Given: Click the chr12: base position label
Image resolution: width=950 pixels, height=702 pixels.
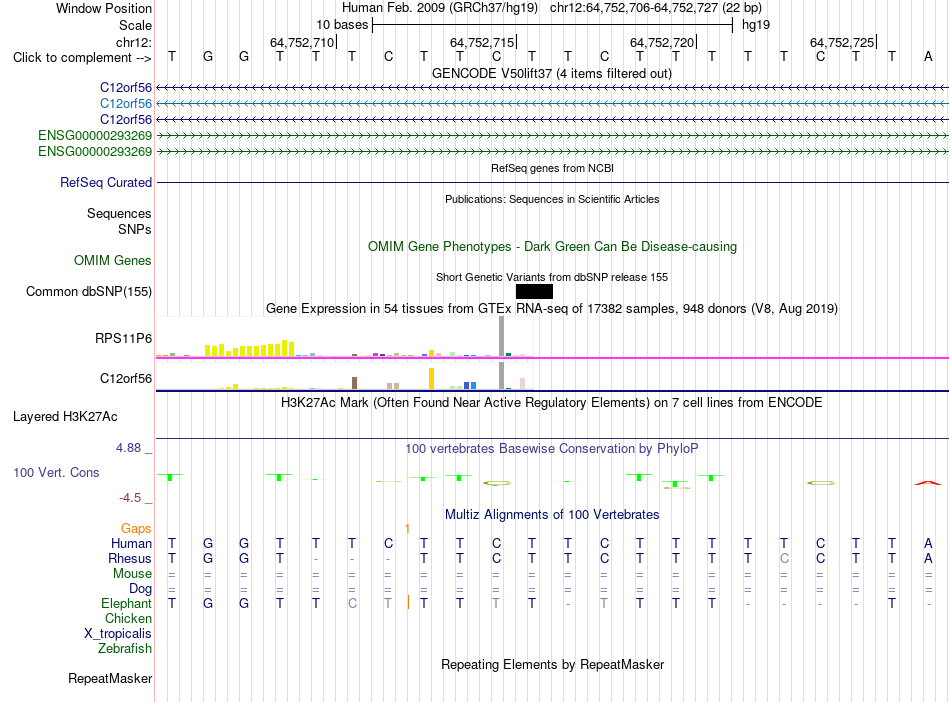Looking at the screenshot, I should tap(133, 42).
